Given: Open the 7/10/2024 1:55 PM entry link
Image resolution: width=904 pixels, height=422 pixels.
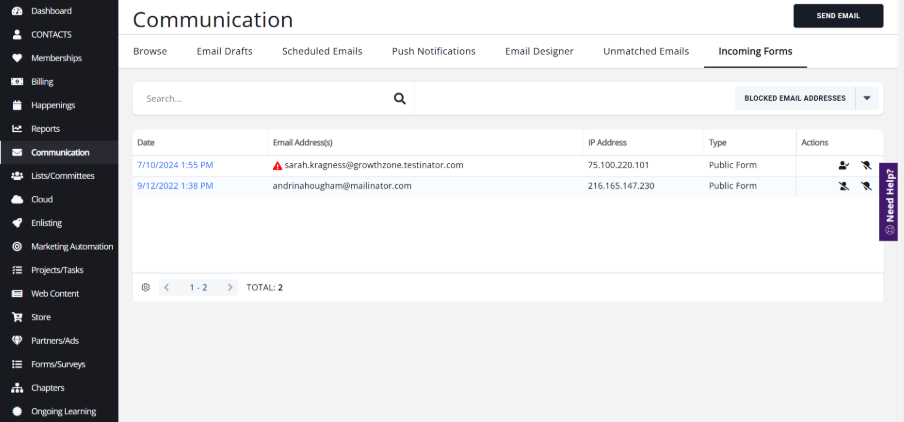Looking at the screenshot, I should (174, 165).
